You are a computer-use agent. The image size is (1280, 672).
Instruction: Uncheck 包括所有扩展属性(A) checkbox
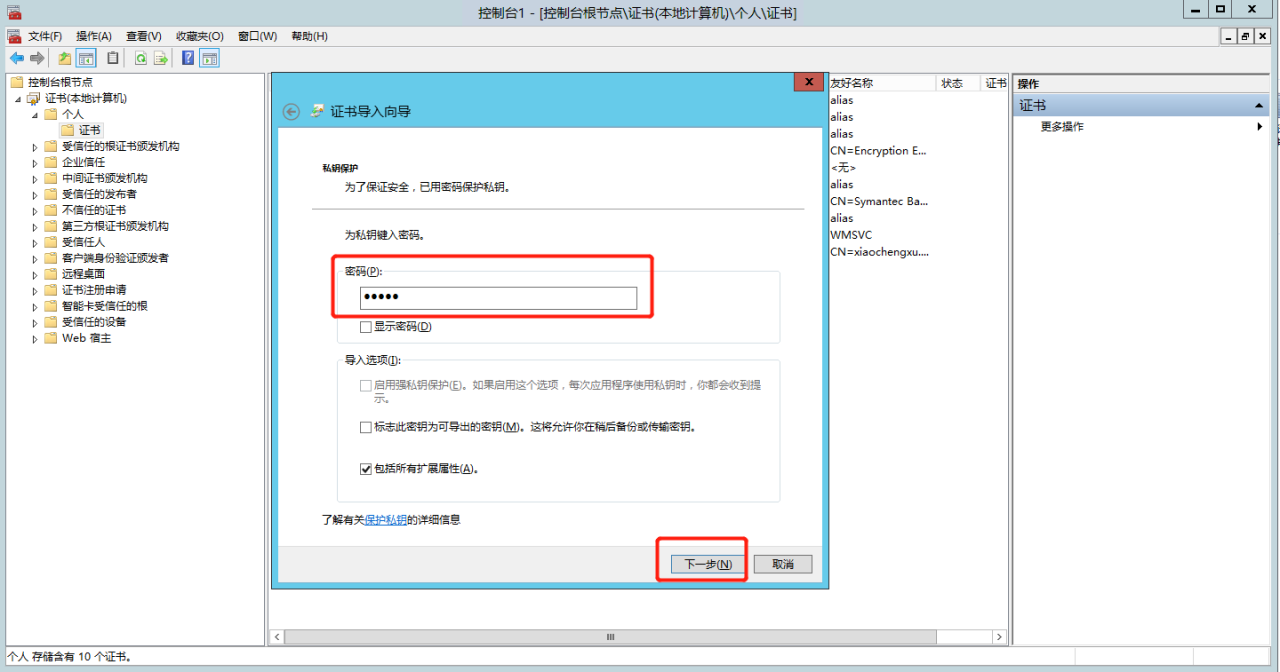click(366, 468)
